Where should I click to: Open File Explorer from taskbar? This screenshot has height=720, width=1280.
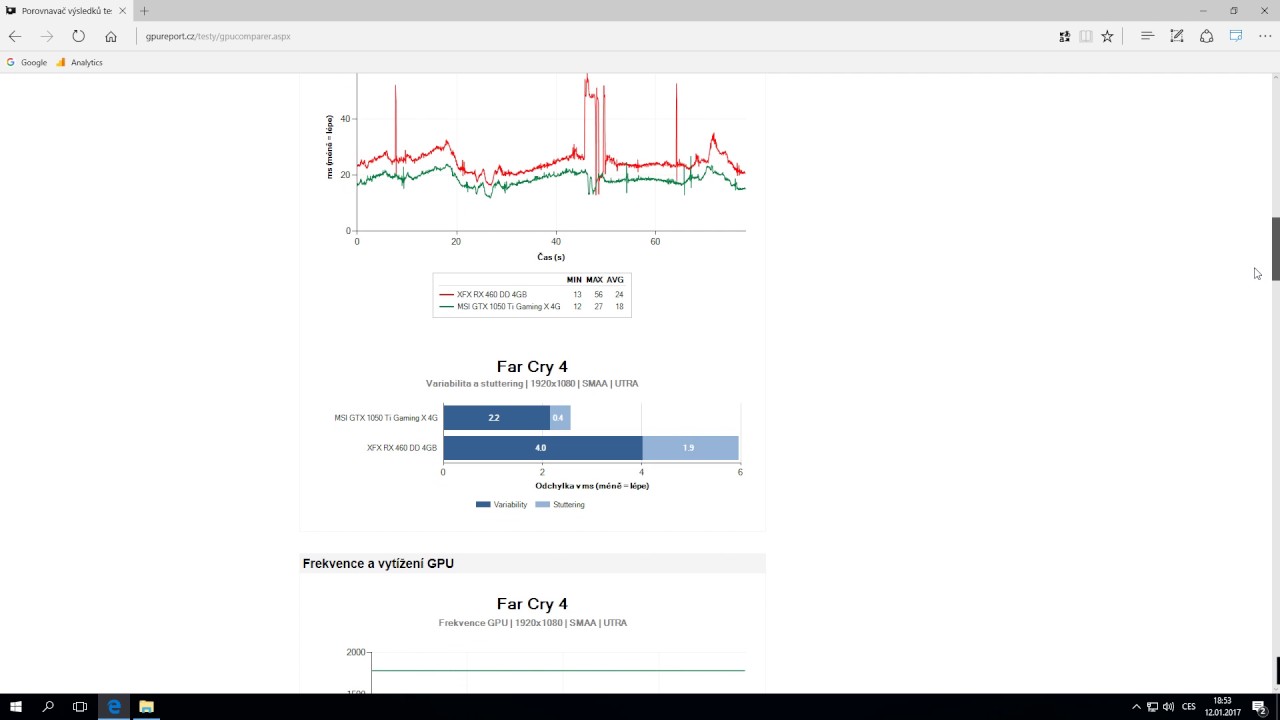point(146,707)
